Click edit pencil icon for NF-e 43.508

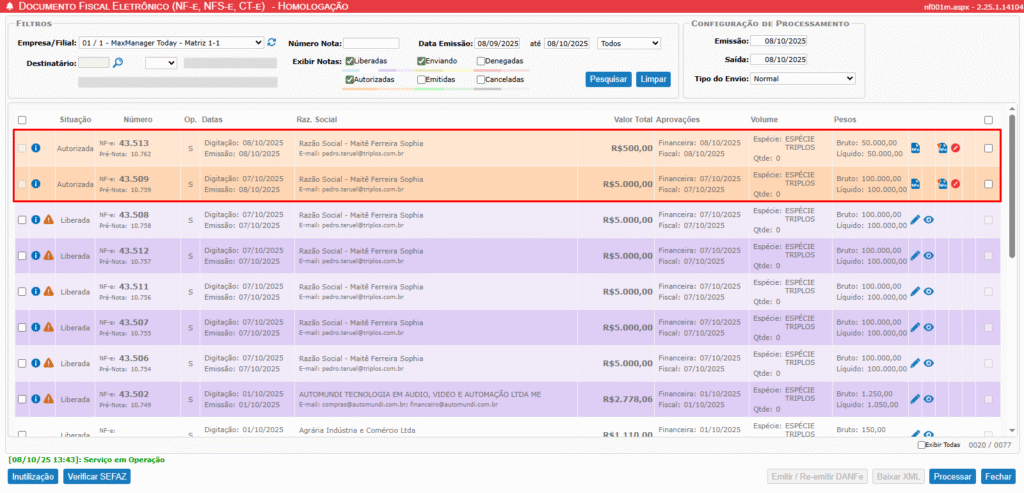coord(915,220)
